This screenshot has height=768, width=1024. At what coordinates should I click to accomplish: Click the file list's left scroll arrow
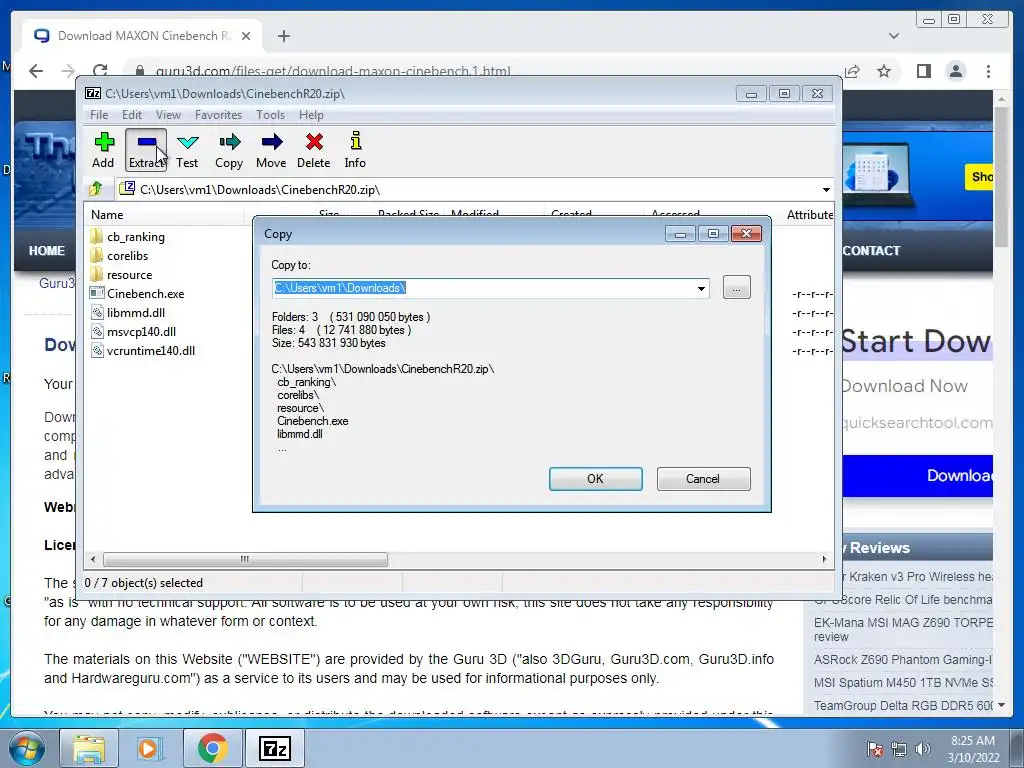(93, 559)
